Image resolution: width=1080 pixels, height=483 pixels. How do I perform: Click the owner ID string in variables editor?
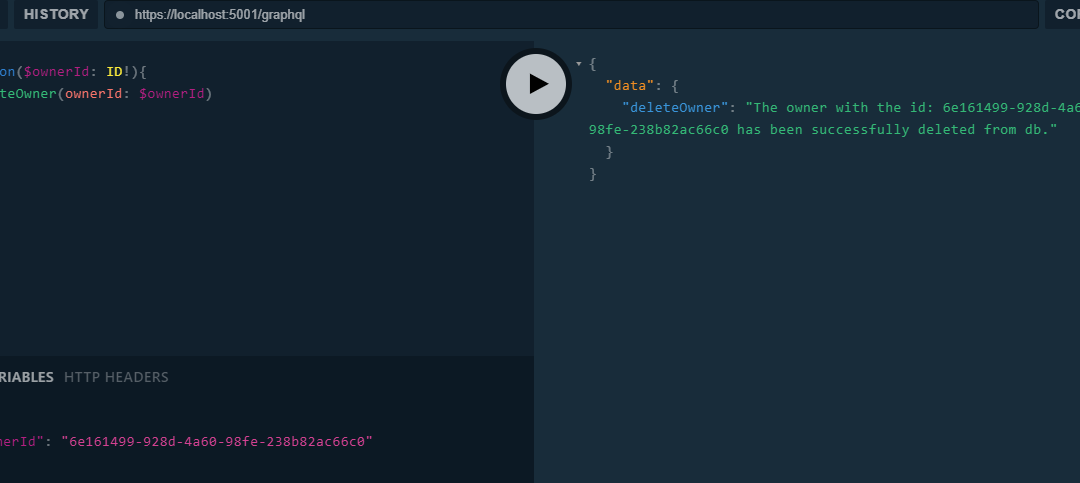coord(216,440)
